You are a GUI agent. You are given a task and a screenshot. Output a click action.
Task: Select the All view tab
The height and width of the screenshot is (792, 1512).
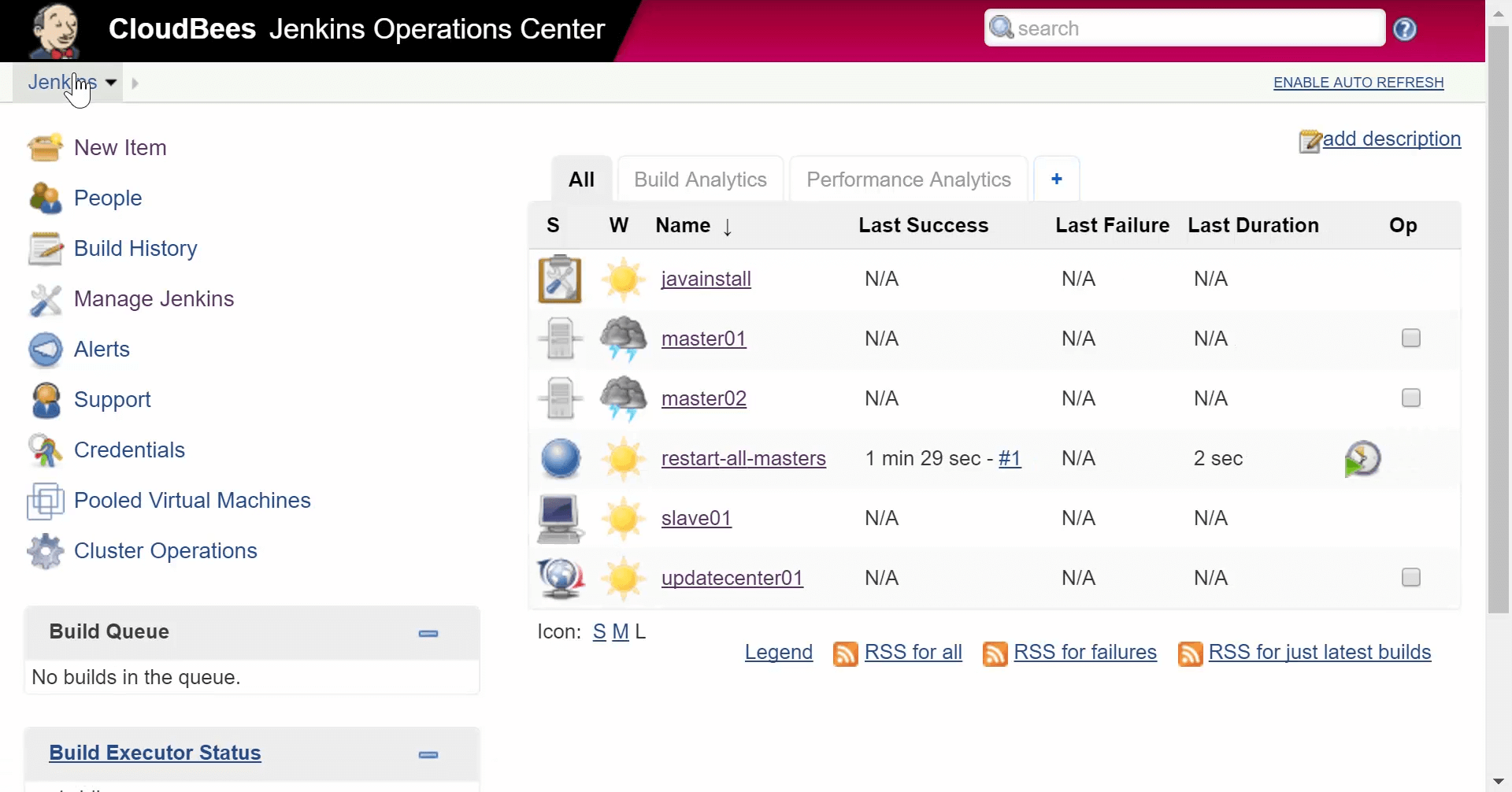(581, 179)
